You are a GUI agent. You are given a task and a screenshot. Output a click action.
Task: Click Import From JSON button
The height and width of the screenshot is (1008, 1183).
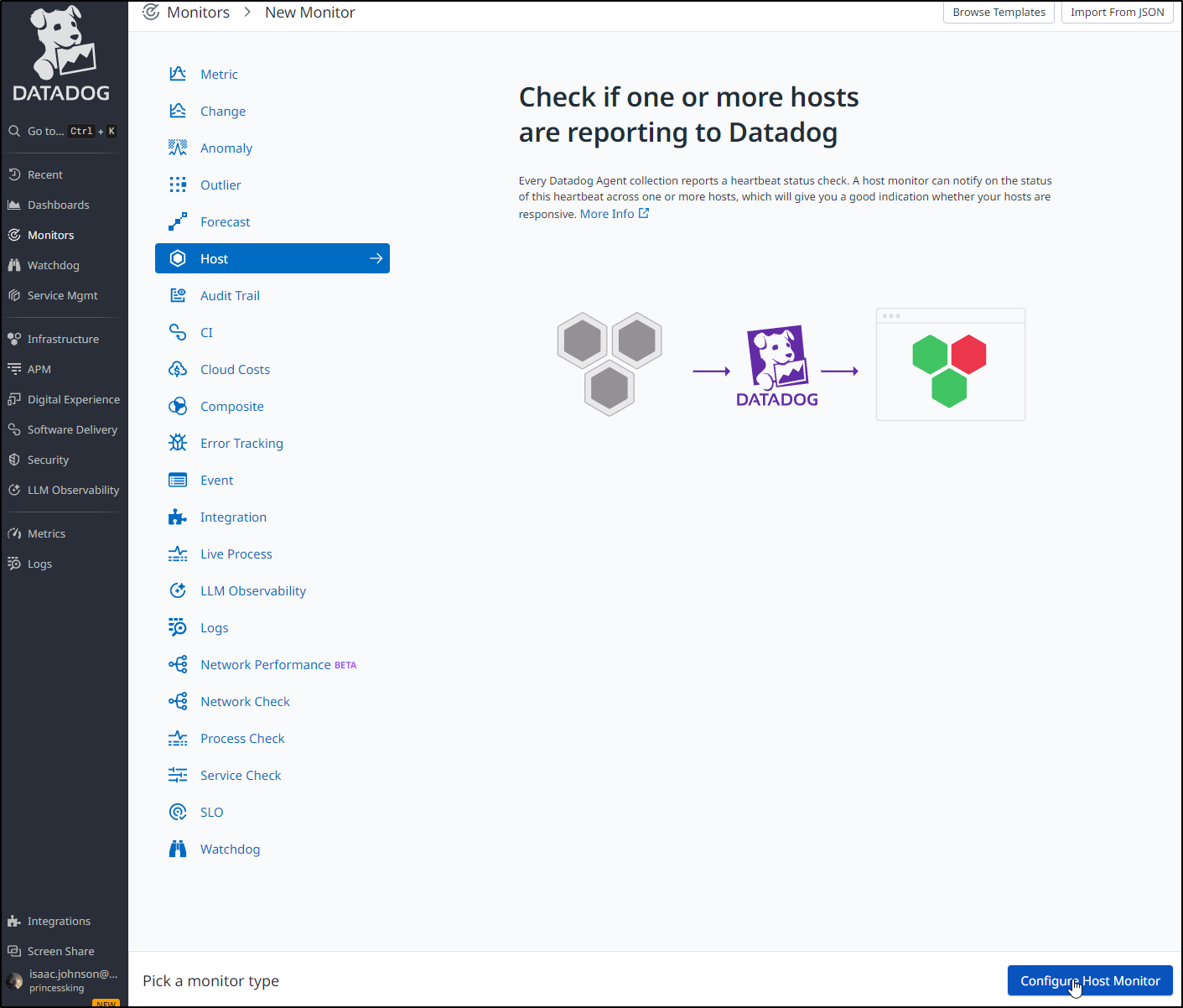tap(1117, 12)
